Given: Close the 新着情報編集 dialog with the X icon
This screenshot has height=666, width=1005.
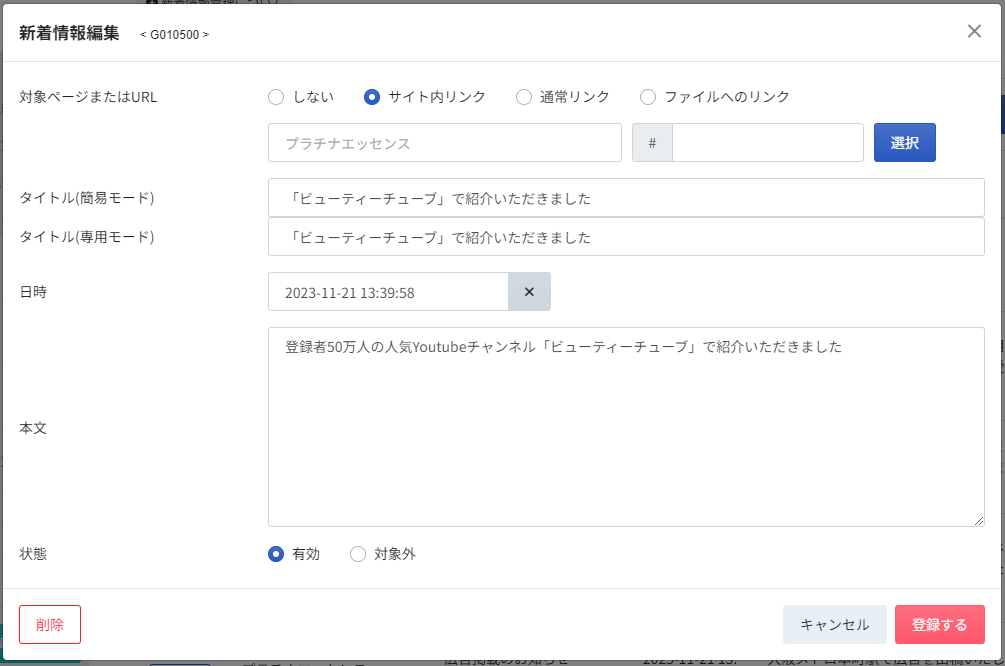Looking at the screenshot, I should pos(974,31).
